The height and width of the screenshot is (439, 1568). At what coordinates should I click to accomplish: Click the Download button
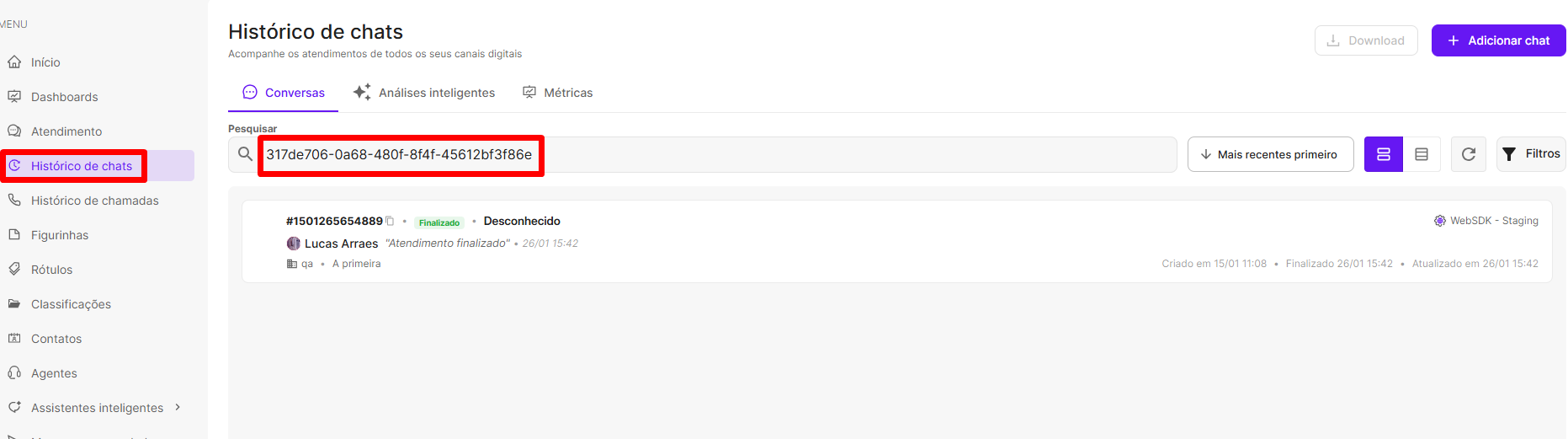[x=1365, y=40]
